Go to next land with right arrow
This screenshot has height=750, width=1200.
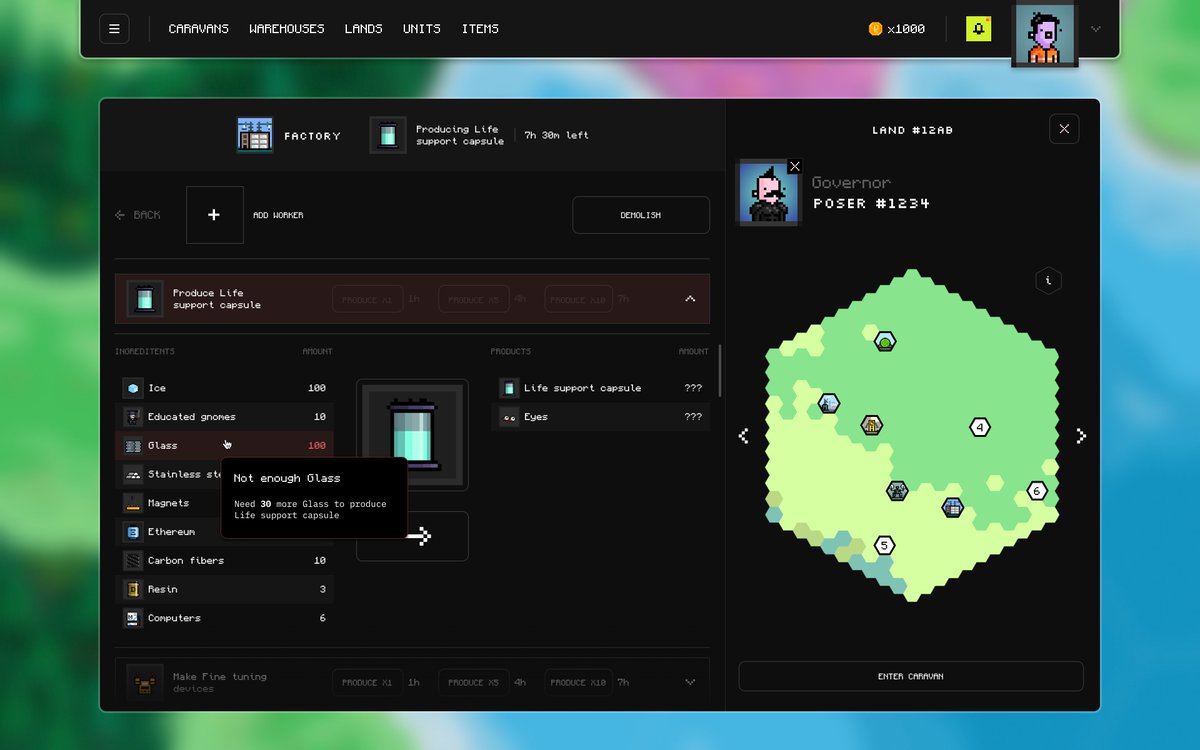pyautogui.click(x=1080, y=436)
